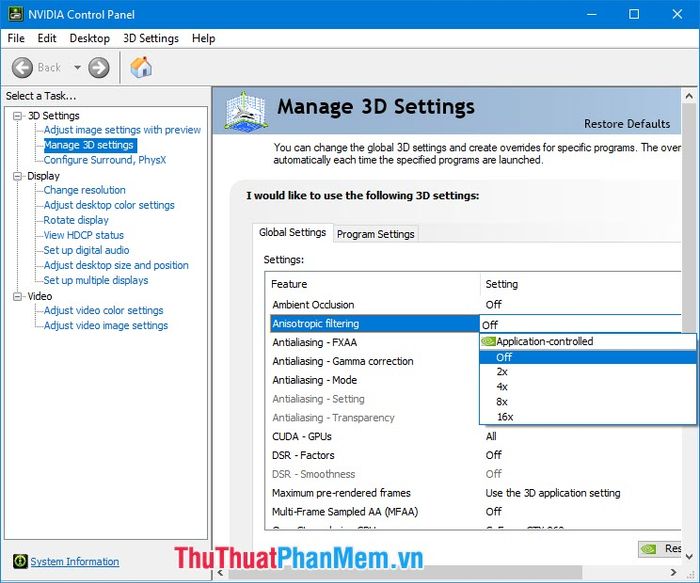Open Adjust desktop size and position
The image size is (700, 583).
[x=116, y=265]
